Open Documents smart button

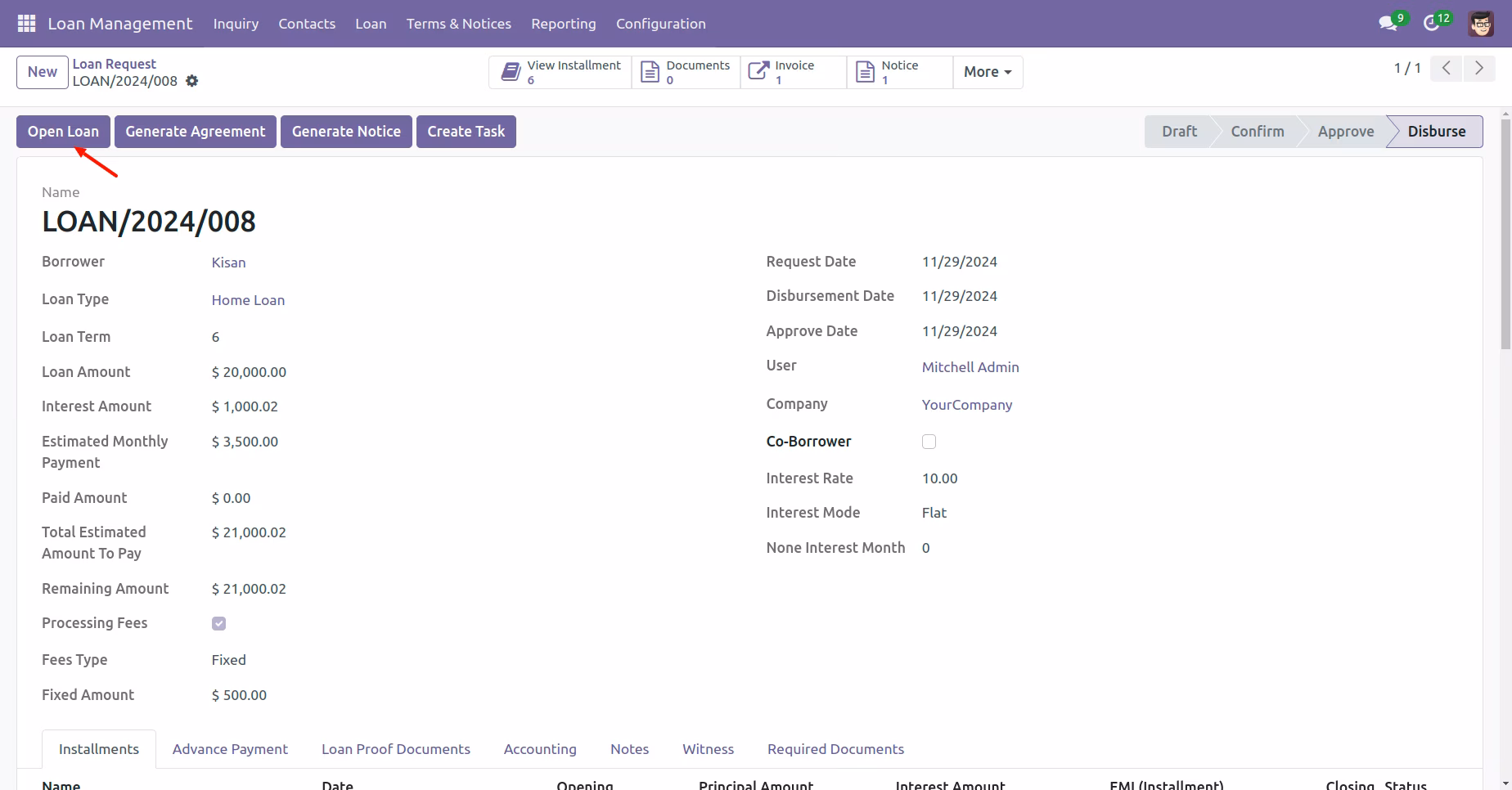(686, 72)
